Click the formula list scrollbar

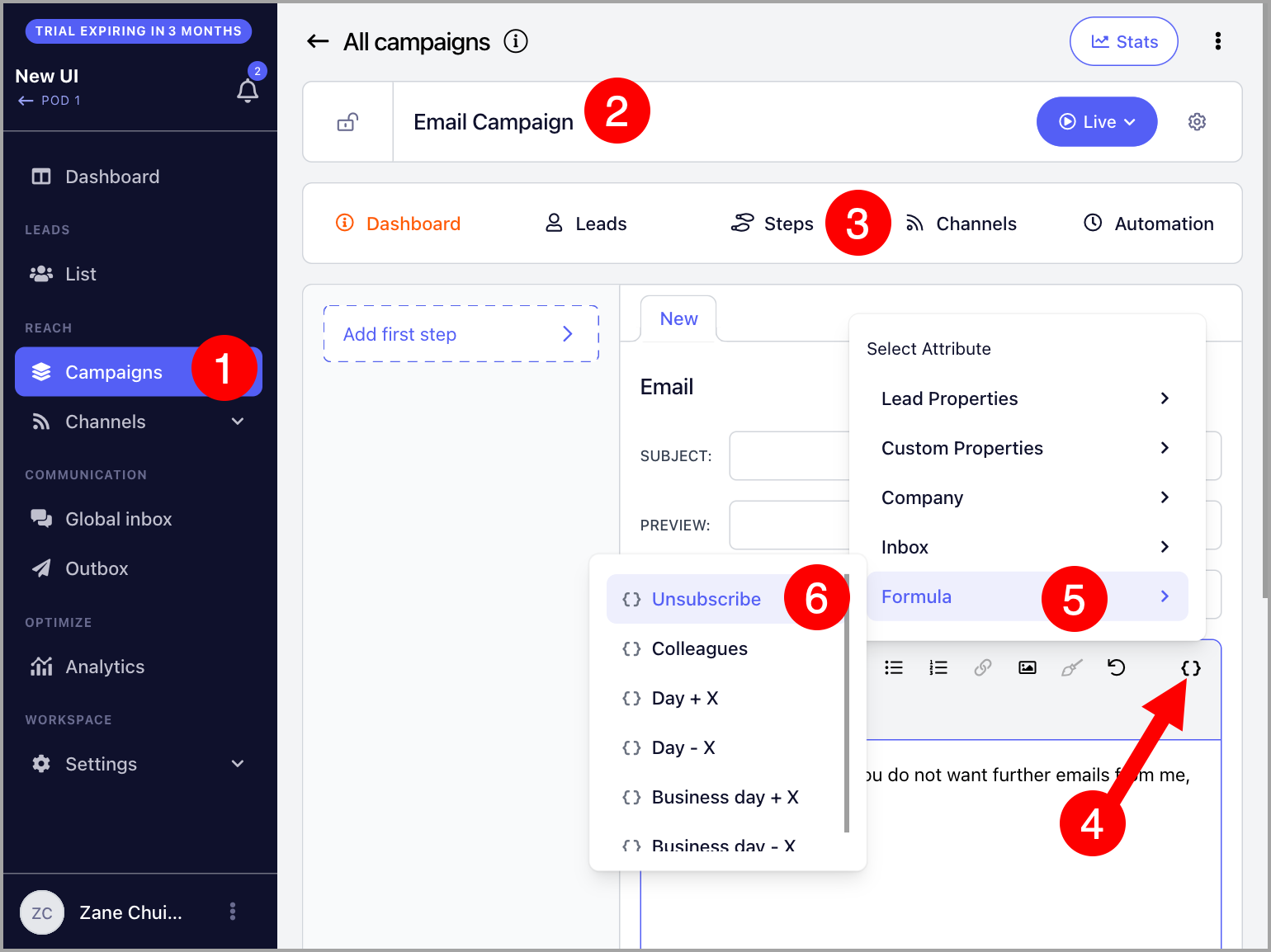pos(847,704)
